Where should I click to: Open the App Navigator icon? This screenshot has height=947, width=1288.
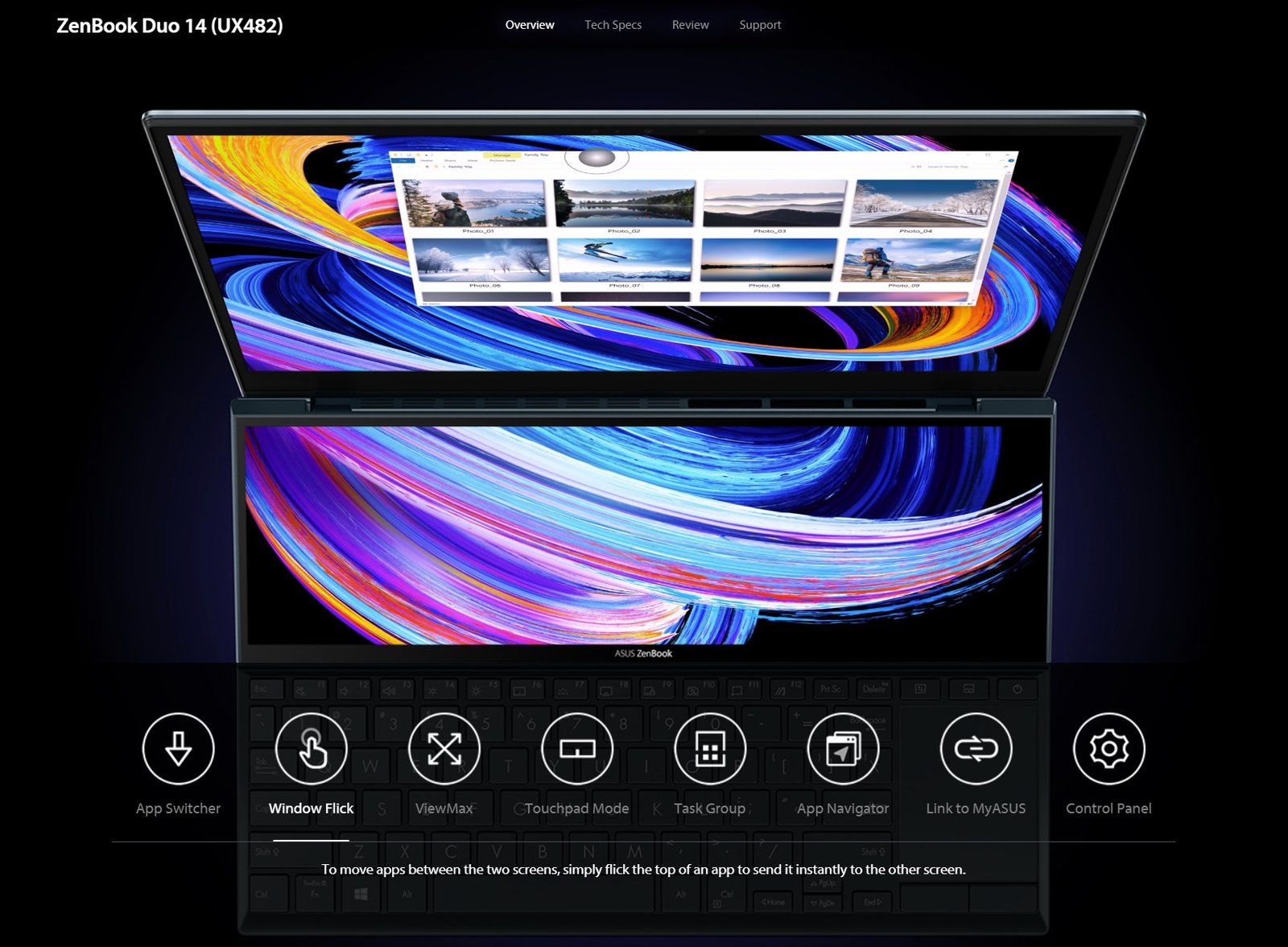pos(843,748)
